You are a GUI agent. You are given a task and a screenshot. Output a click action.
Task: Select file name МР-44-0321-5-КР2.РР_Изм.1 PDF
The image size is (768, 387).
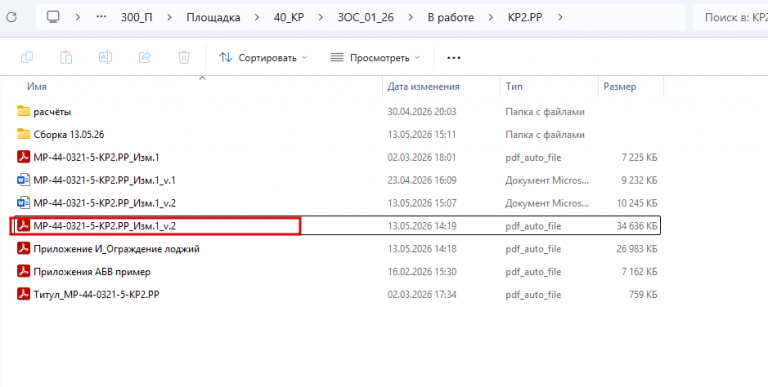point(96,157)
